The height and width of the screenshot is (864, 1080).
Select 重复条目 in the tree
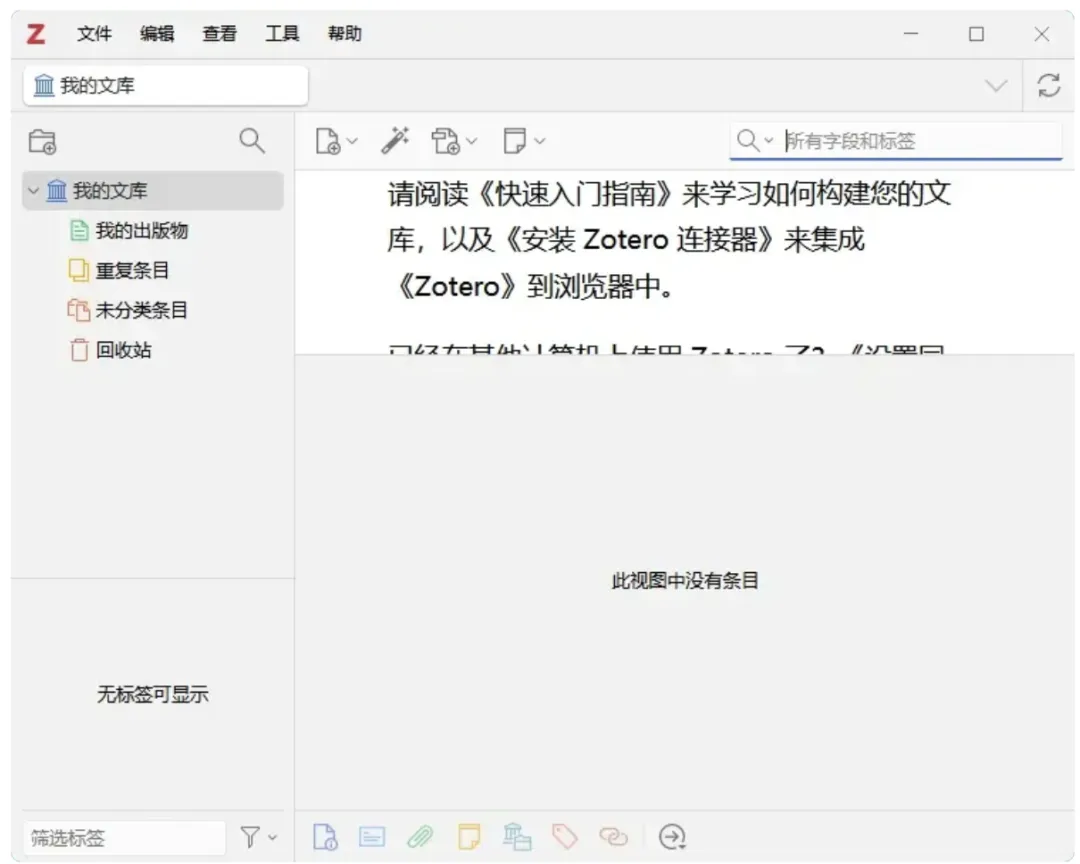pyautogui.click(x=132, y=270)
